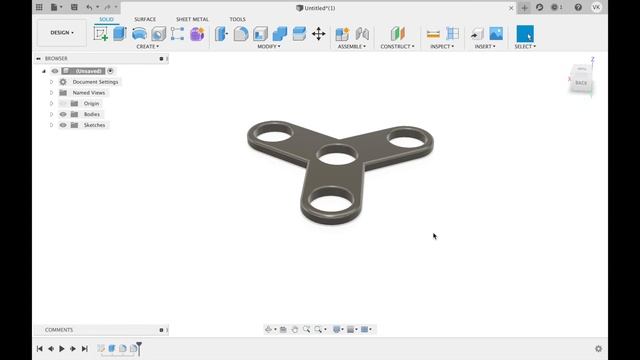Open the Create dropdown menu

click(x=148, y=47)
